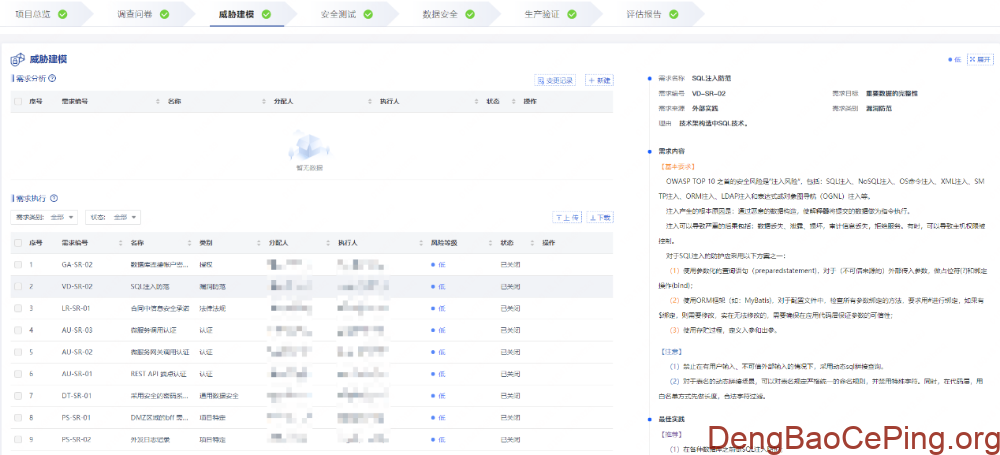Click the 威胁建模 module icon in the heading
The image size is (1000, 455).
[17, 59]
